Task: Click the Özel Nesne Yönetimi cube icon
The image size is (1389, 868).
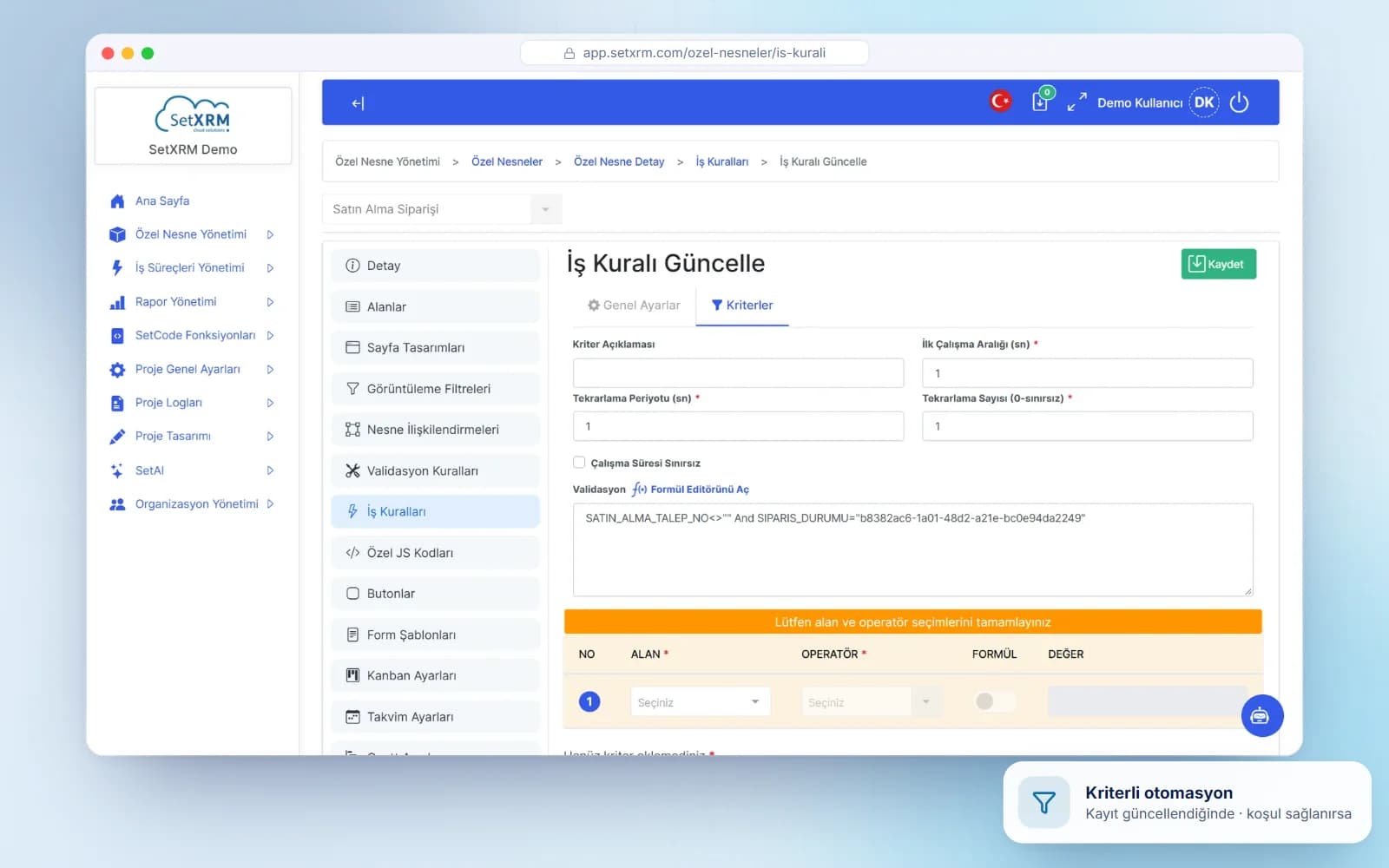Action: (x=117, y=234)
